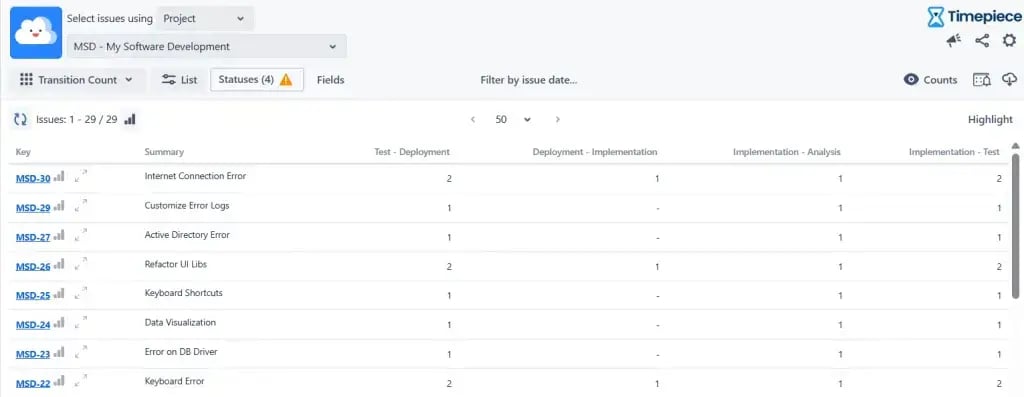Open issue link MSD-26
The width and height of the screenshot is (1024, 397).
33,266
